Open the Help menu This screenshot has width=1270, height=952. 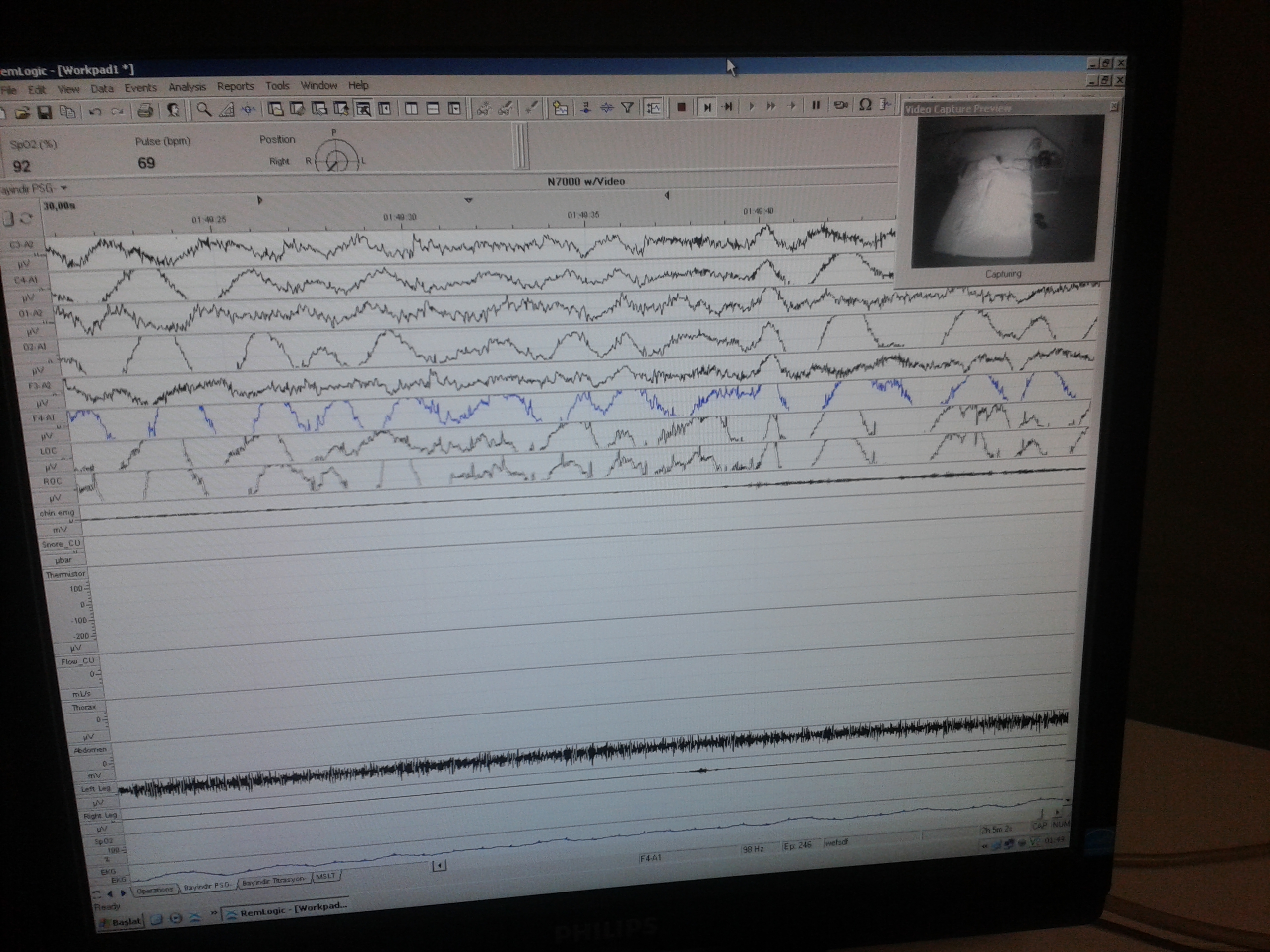point(358,85)
